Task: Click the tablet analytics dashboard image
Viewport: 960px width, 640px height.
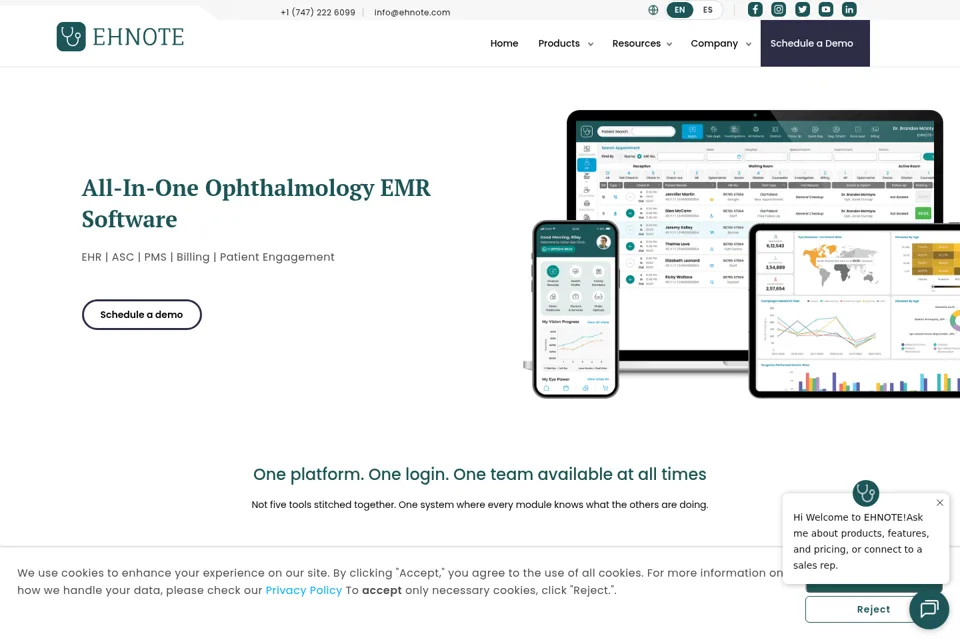Action: (855, 311)
